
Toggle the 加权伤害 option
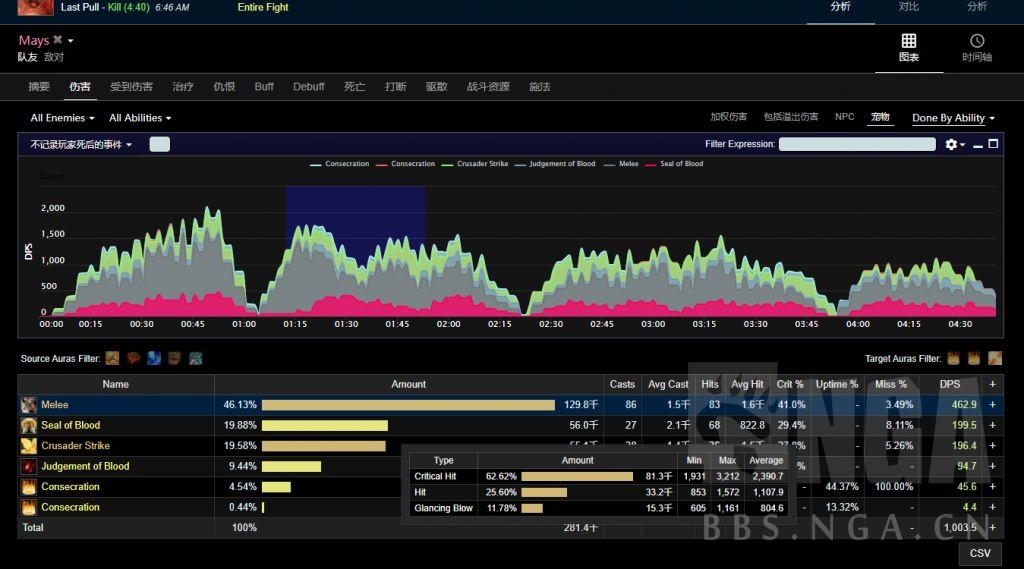[x=728, y=117]
